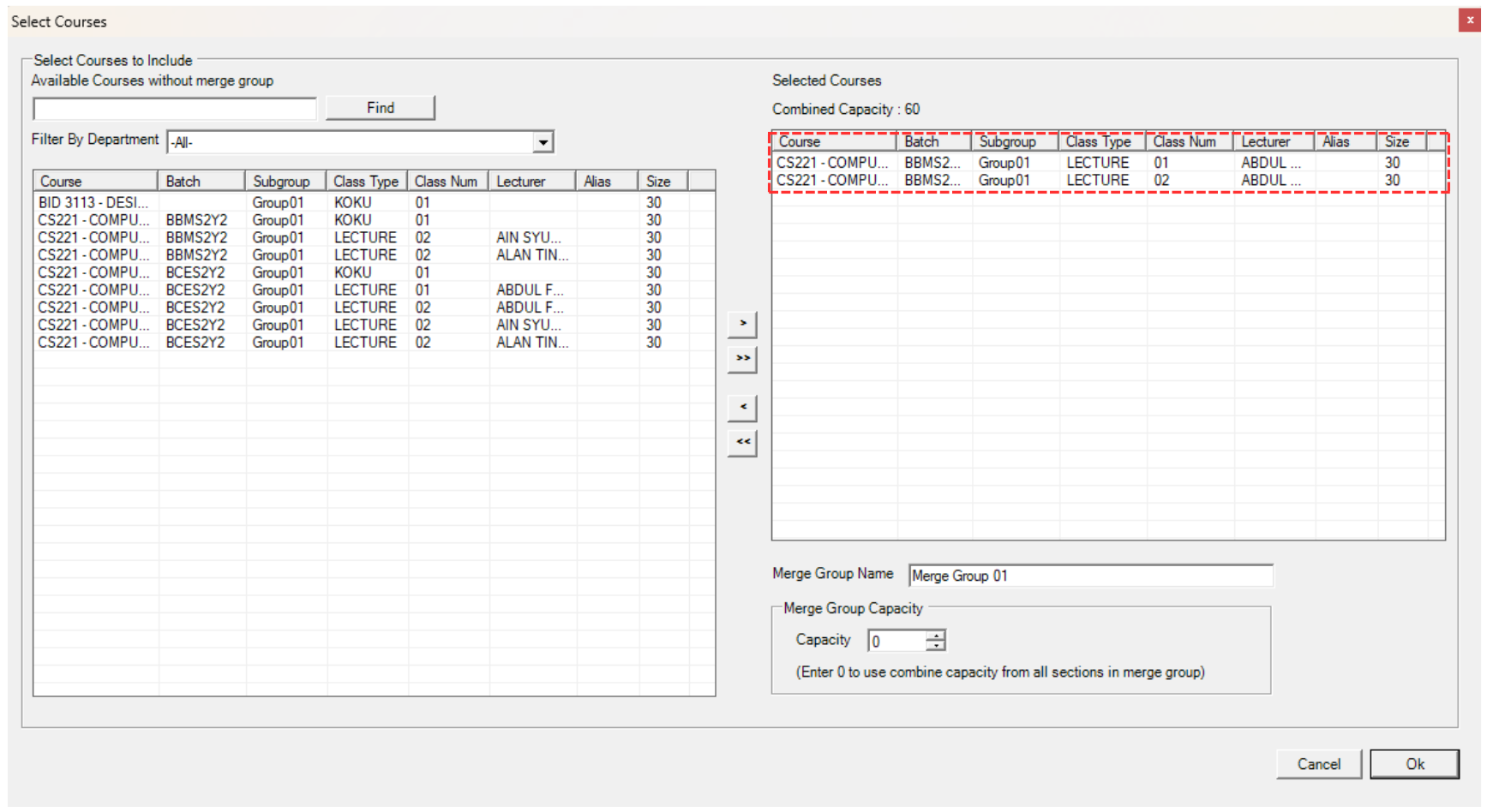1493x812 pixels.
Task: Close the Select Courses dialog window
Action: [x=1470, y=20]
